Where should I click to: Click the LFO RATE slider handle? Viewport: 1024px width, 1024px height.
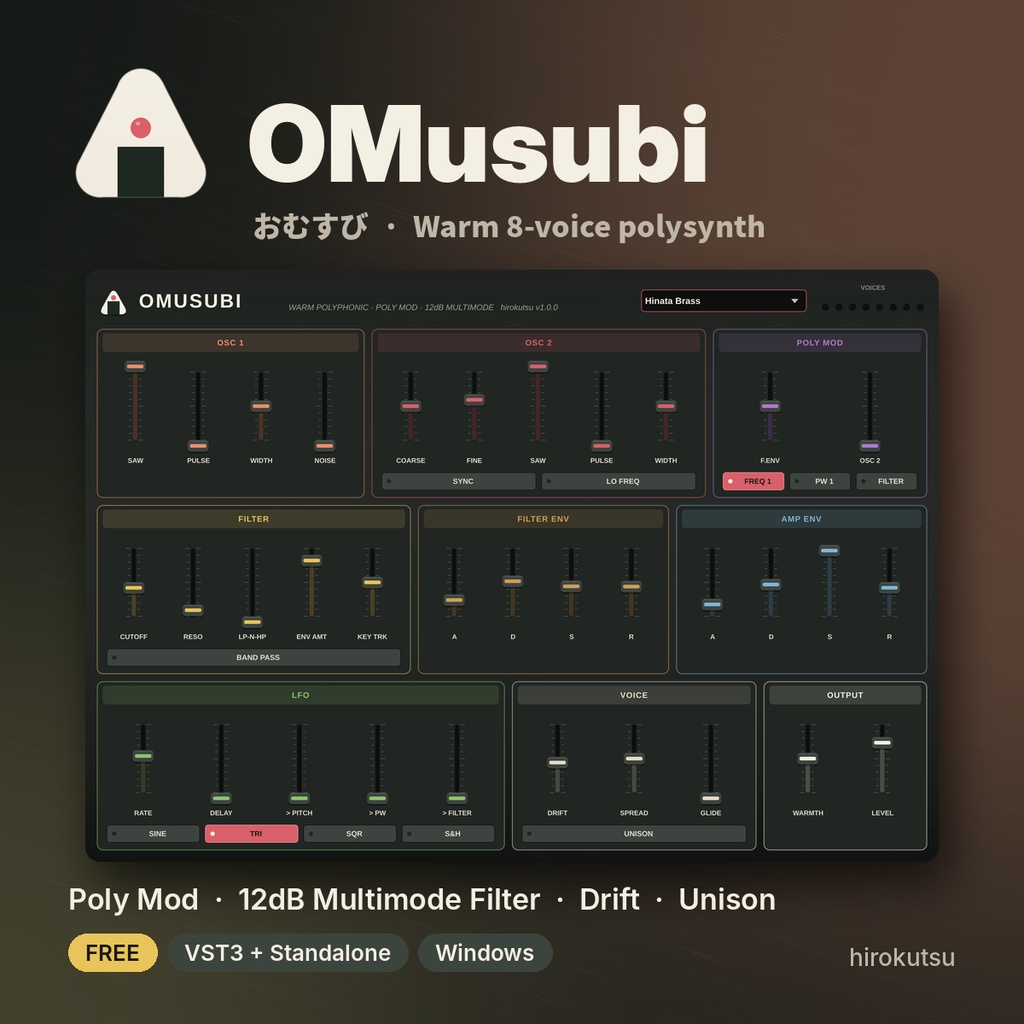click(x=143, y=756)
